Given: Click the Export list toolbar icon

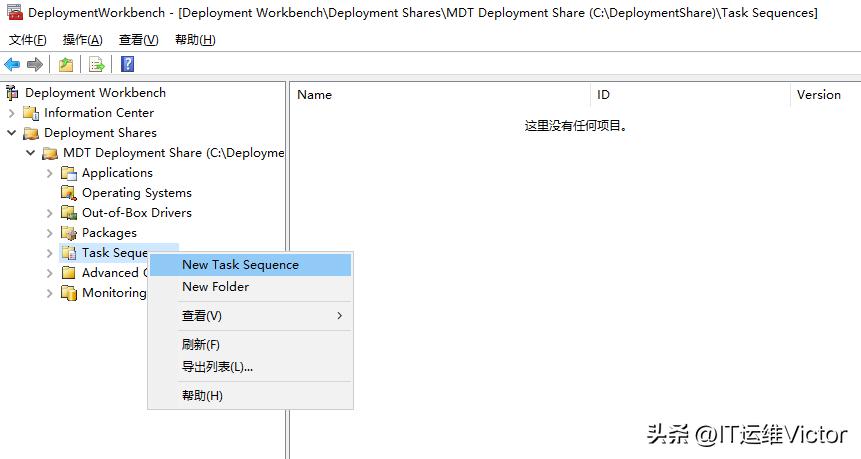Looking at the screenshot, I should pyautogui.click(x=97, y=65).
